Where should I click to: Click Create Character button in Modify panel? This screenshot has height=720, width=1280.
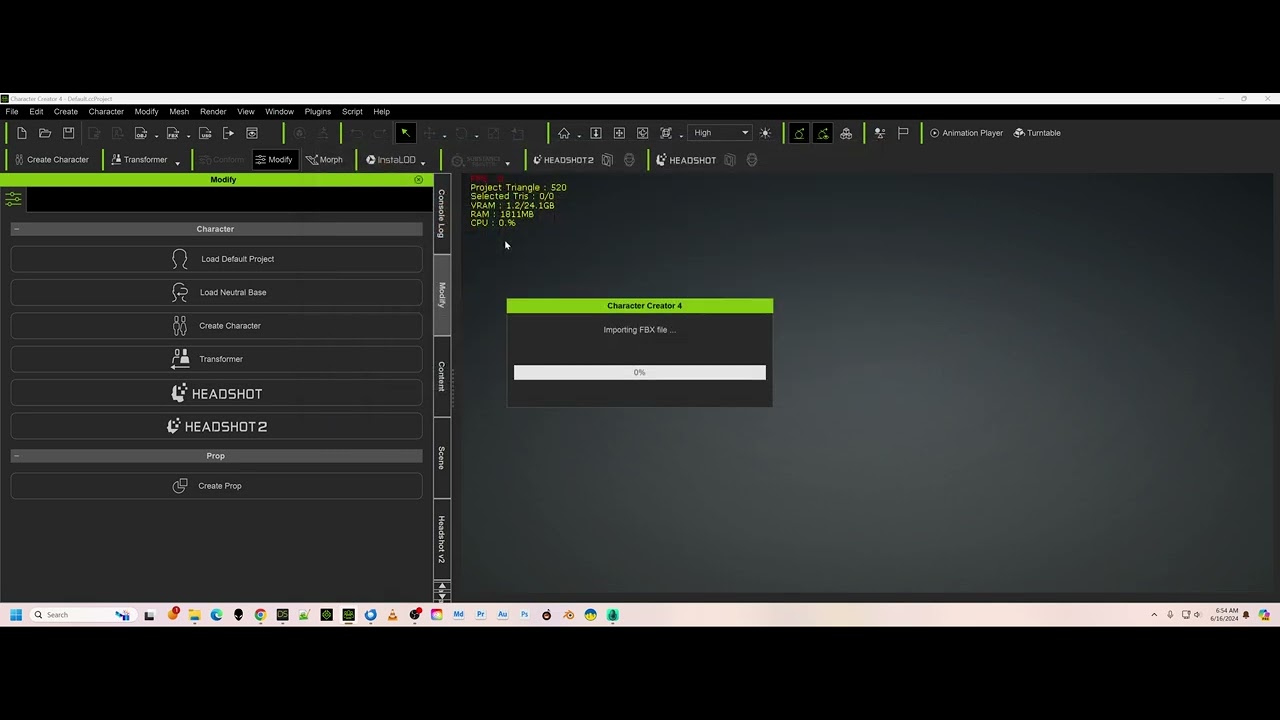217,326
